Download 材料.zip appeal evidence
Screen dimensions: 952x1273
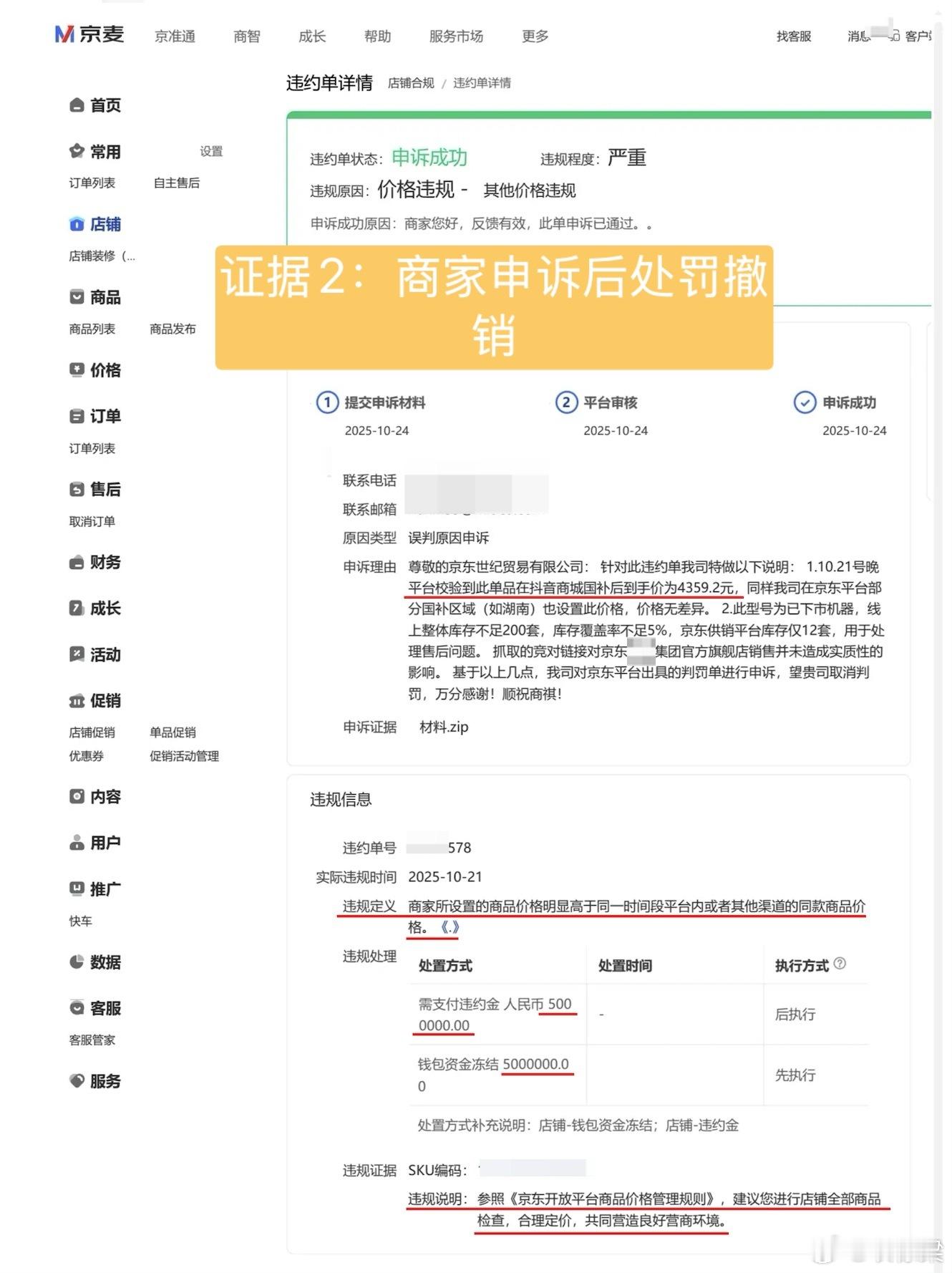tap(444, 727)
